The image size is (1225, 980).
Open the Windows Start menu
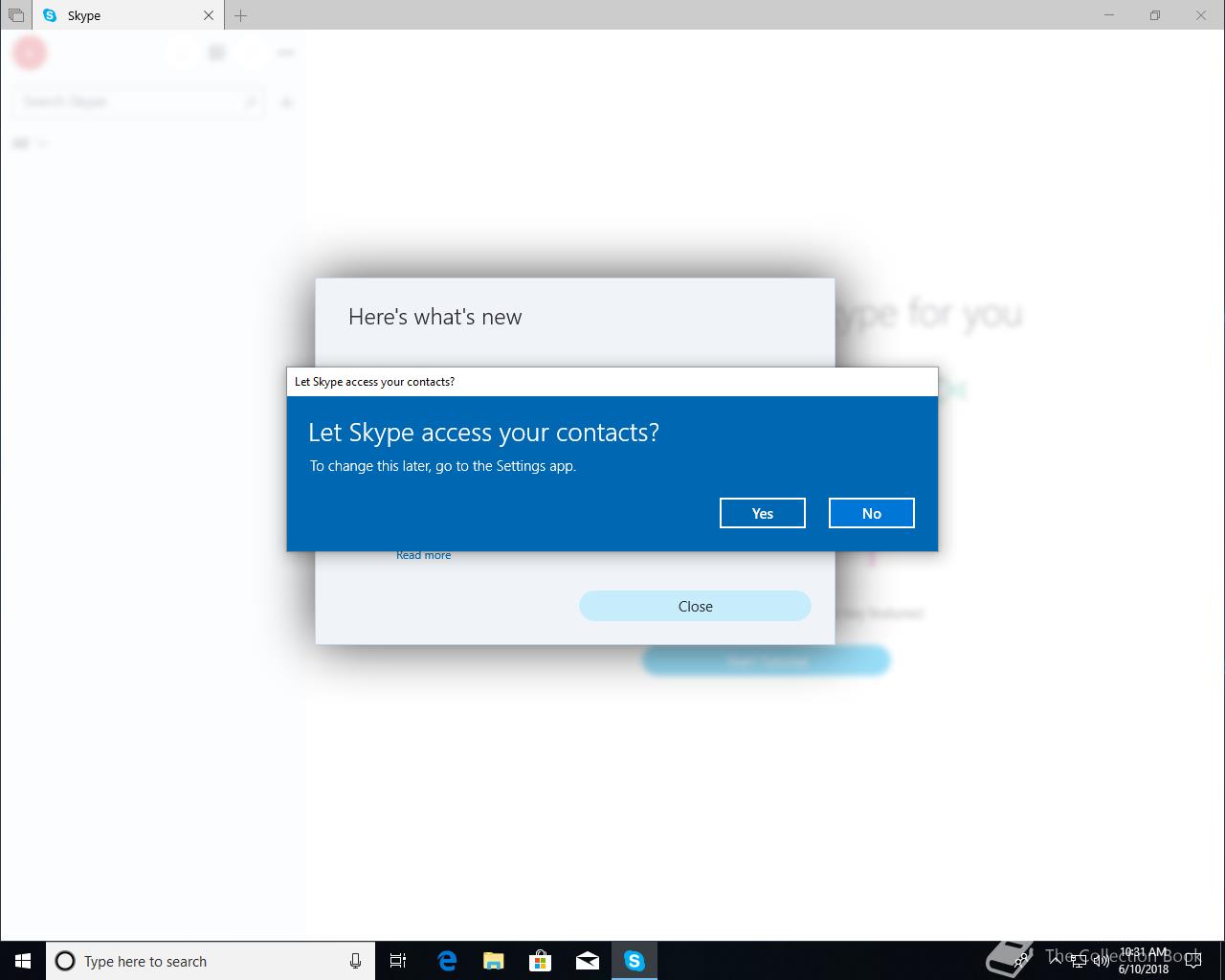[x=23, y=961]
